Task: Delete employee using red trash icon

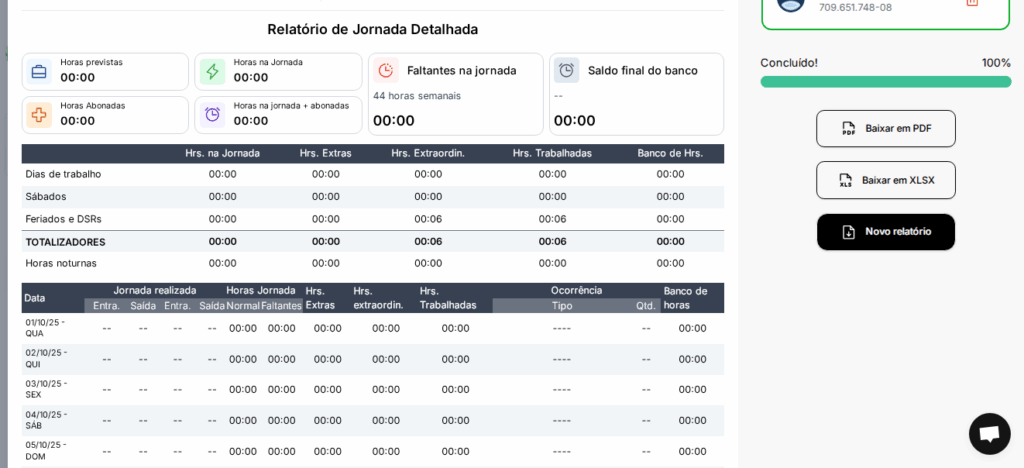Action: point(972,3)
